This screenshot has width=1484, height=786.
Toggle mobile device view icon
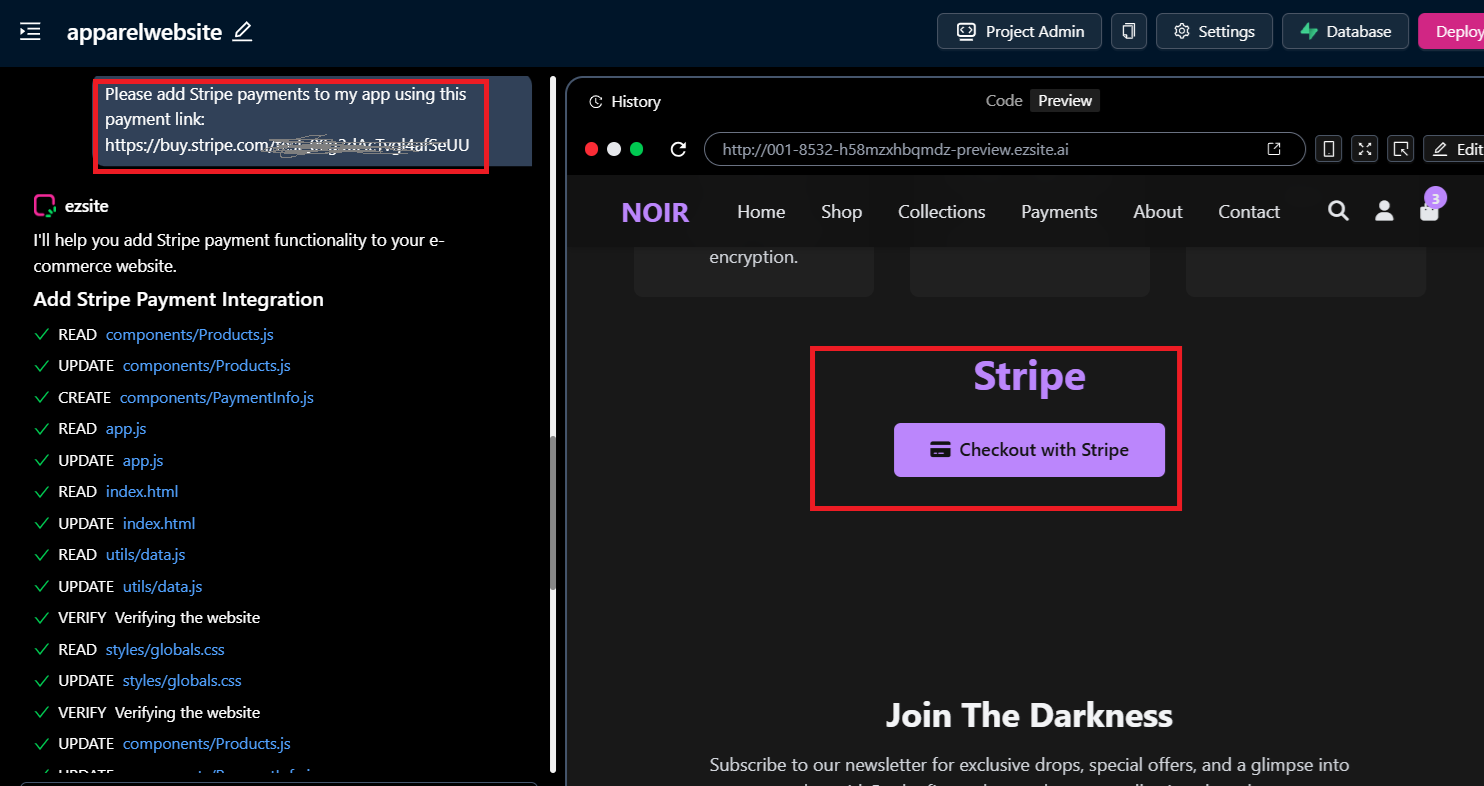(1328, 149)
